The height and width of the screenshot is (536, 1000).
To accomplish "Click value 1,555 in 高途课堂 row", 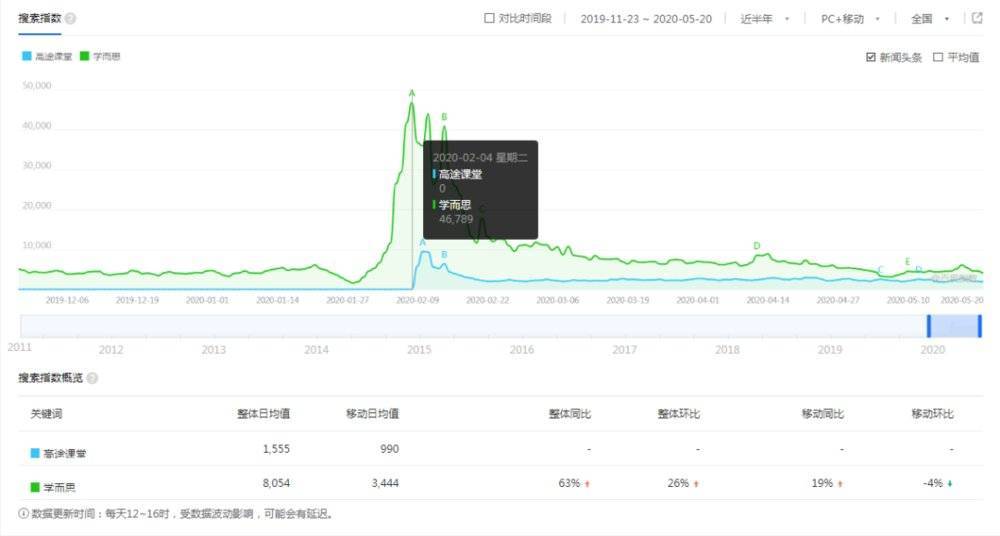I will tap(276, 449).
